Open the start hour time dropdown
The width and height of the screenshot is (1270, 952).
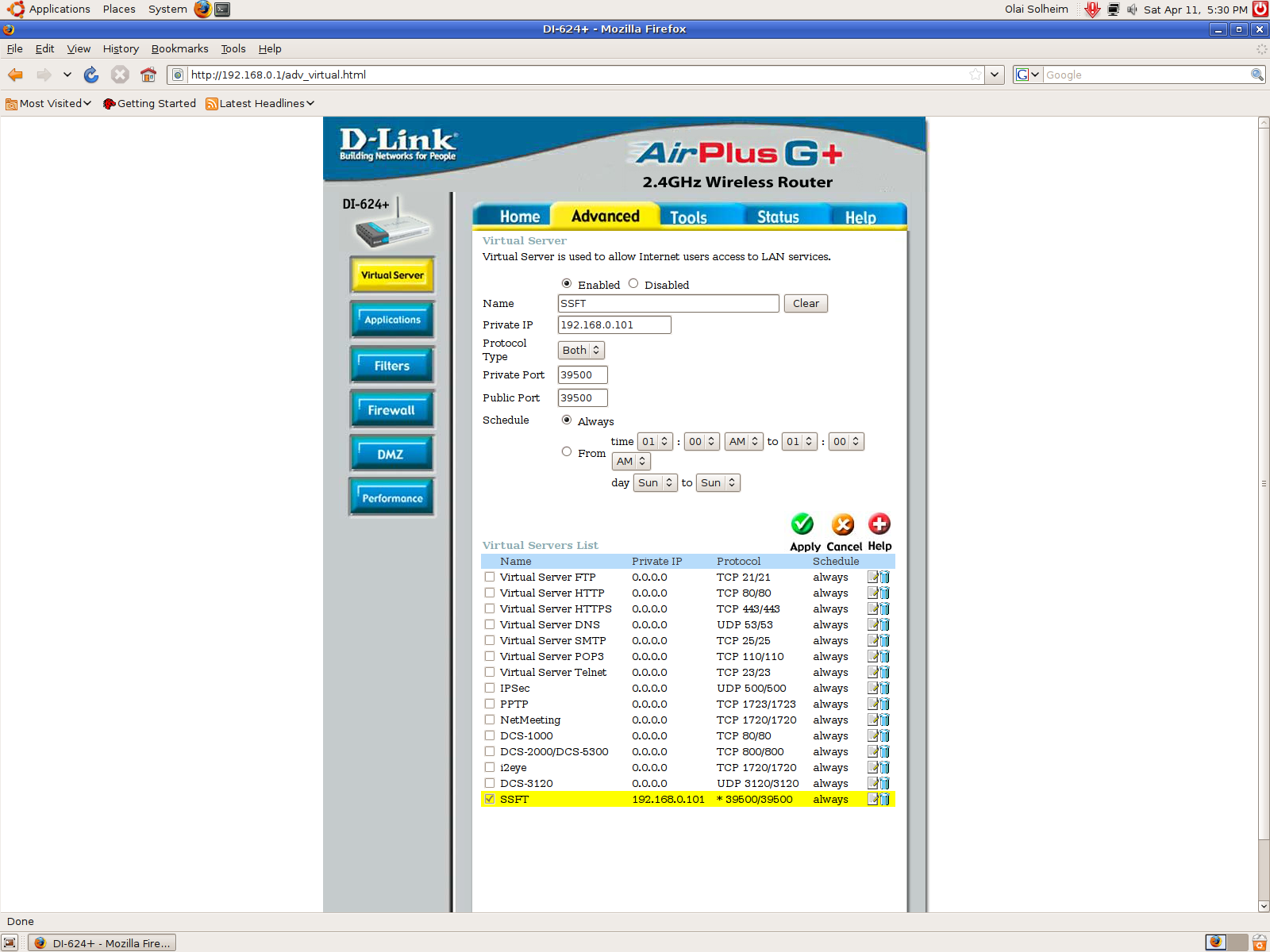[x=656, y=441]
